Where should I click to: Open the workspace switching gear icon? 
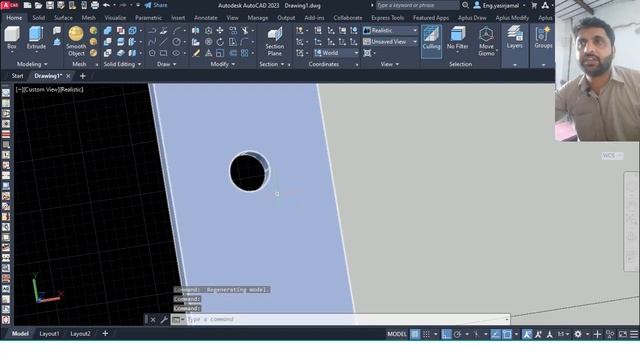[578, 334]
